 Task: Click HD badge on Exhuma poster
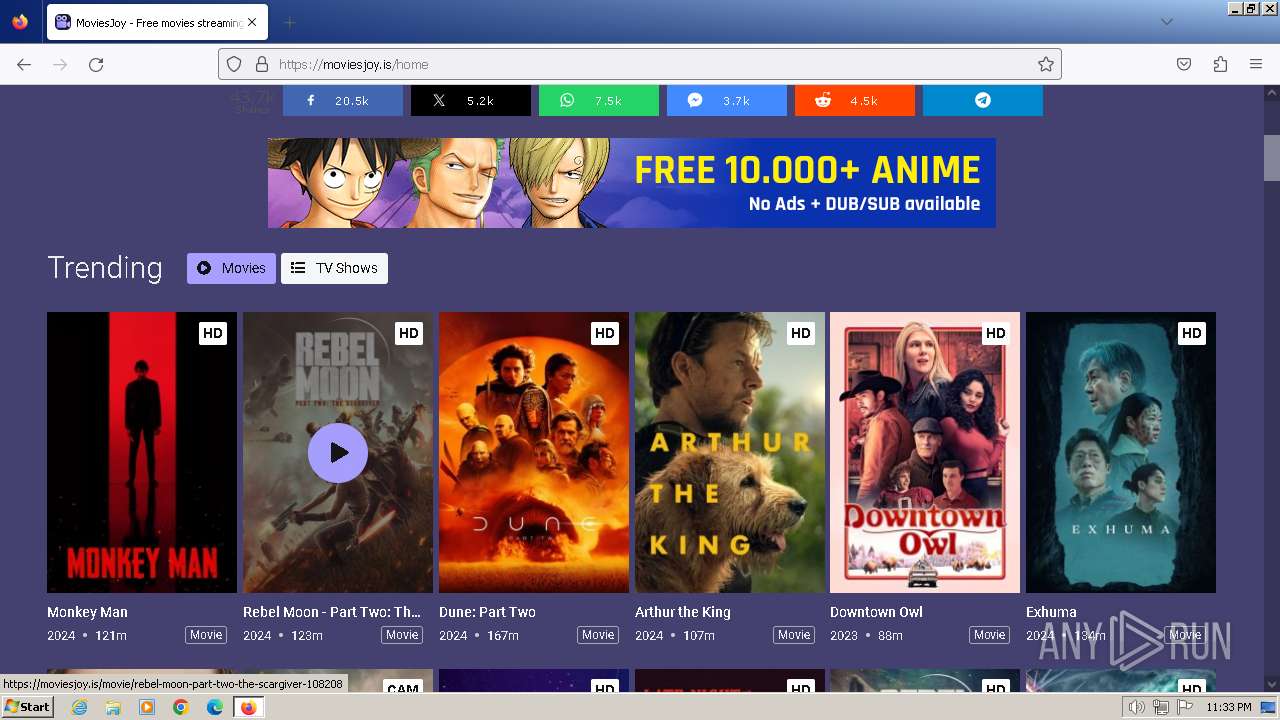pos(1191,333)
